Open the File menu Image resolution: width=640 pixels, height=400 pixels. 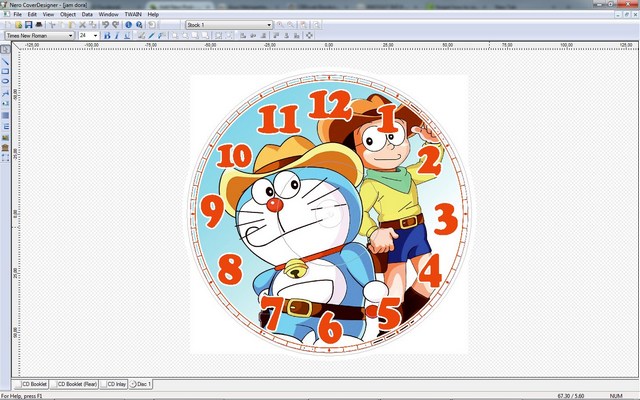pos(18,14)
